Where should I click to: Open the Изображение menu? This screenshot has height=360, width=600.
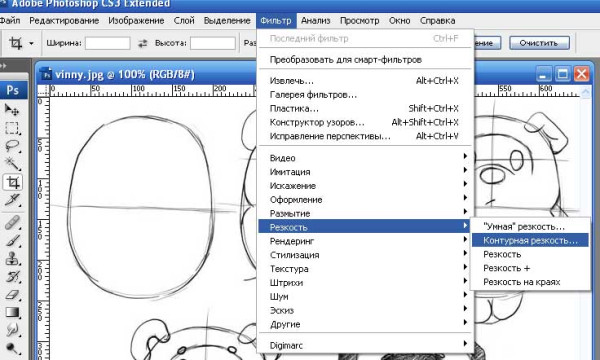(136, 21)
